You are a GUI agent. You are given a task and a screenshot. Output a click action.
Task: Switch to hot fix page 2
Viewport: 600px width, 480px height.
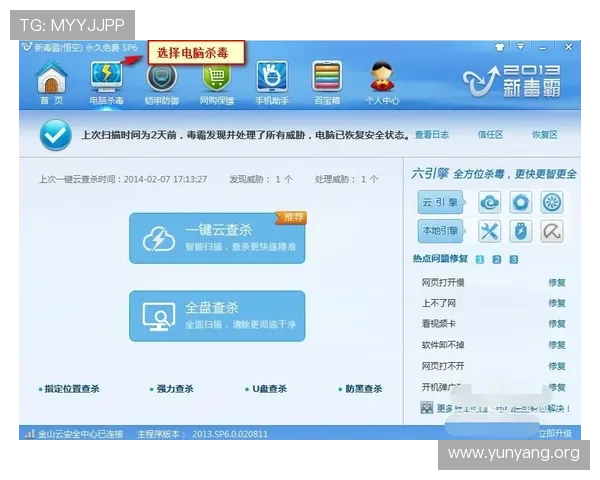point(497,260)
